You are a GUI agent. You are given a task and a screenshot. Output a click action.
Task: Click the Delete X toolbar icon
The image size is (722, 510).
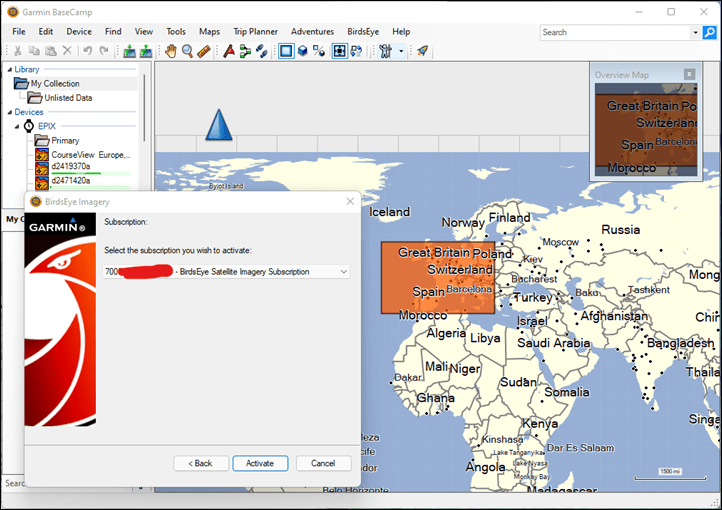tap(67, 51)
